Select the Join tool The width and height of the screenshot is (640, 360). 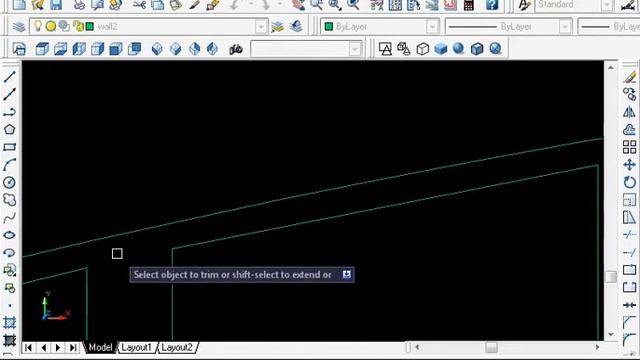(630, 305)
